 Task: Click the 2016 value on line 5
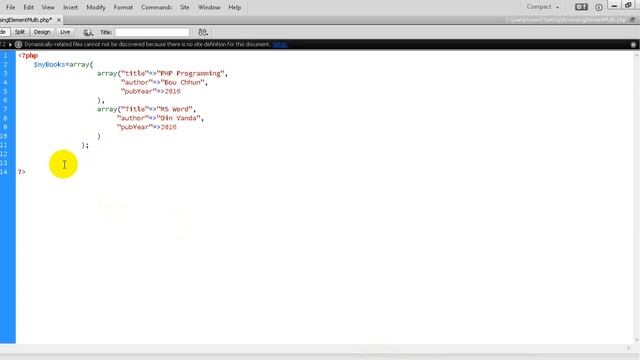pyautogui.click(x=172, y=91)
